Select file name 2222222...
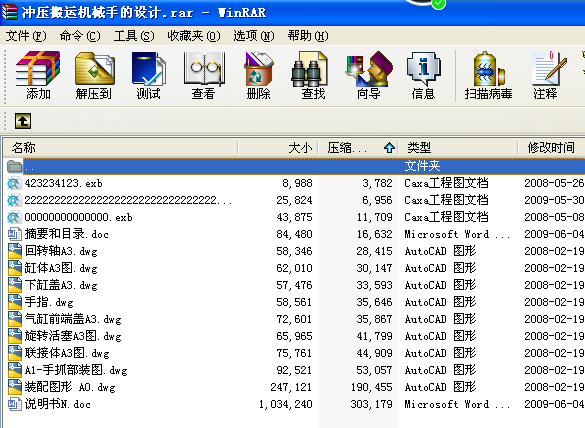The height and width of the screenshot is (428, 585). [128, 200]
